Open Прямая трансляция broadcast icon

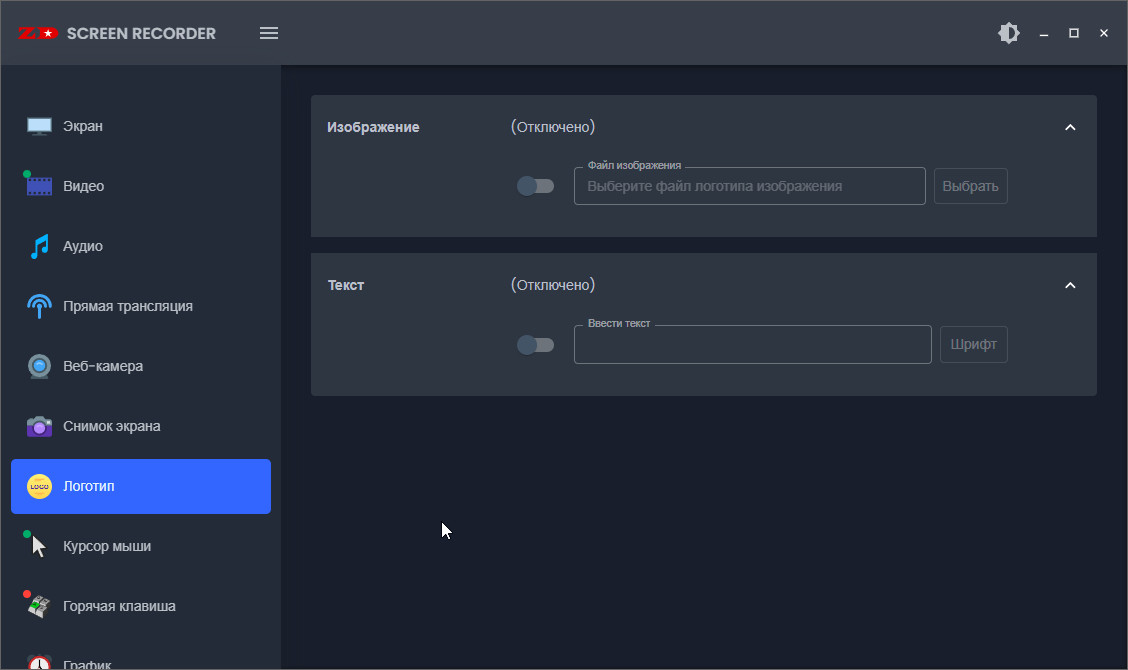click(x=39, y=306)
